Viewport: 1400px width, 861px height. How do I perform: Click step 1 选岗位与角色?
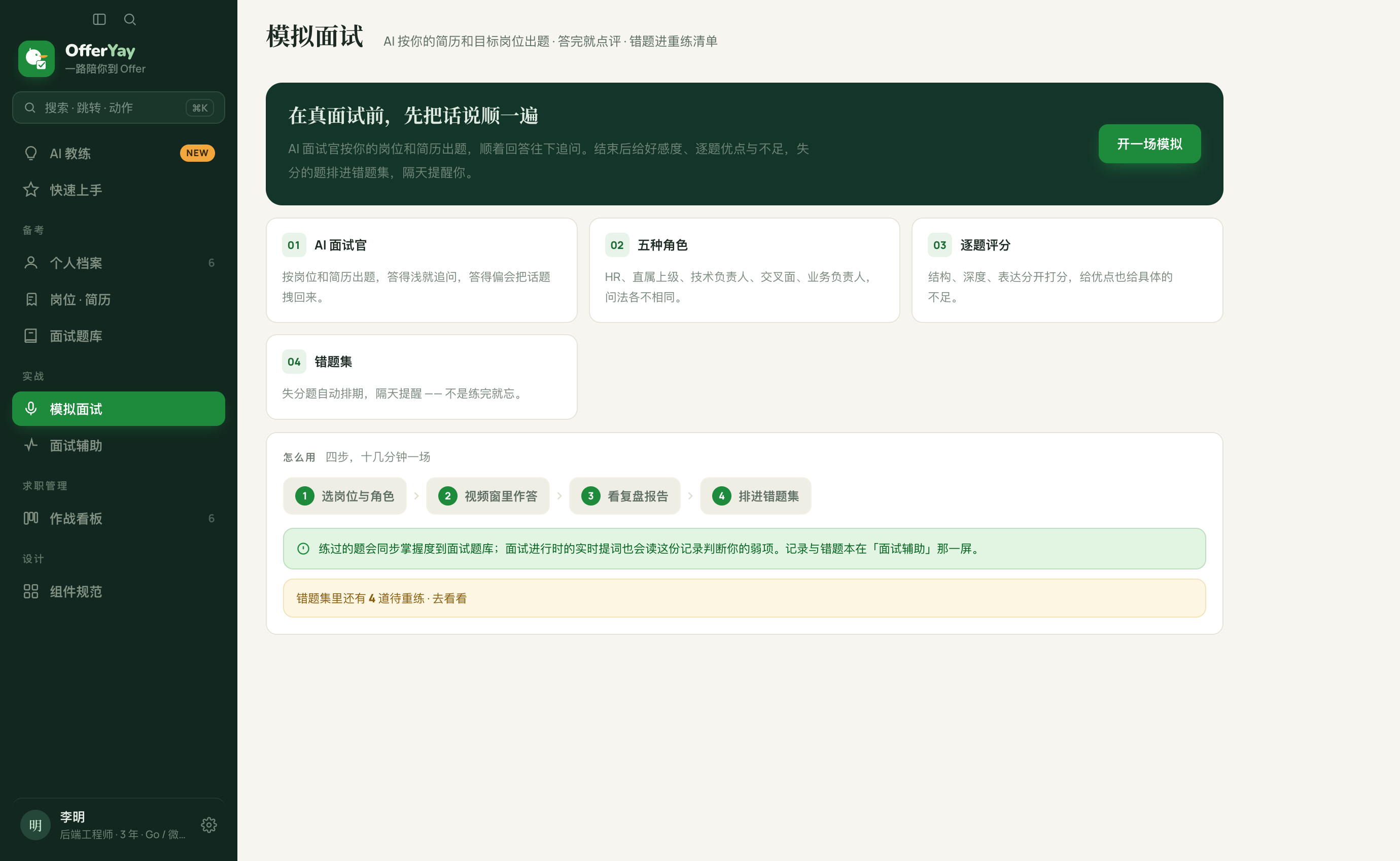tap(344, 496)
